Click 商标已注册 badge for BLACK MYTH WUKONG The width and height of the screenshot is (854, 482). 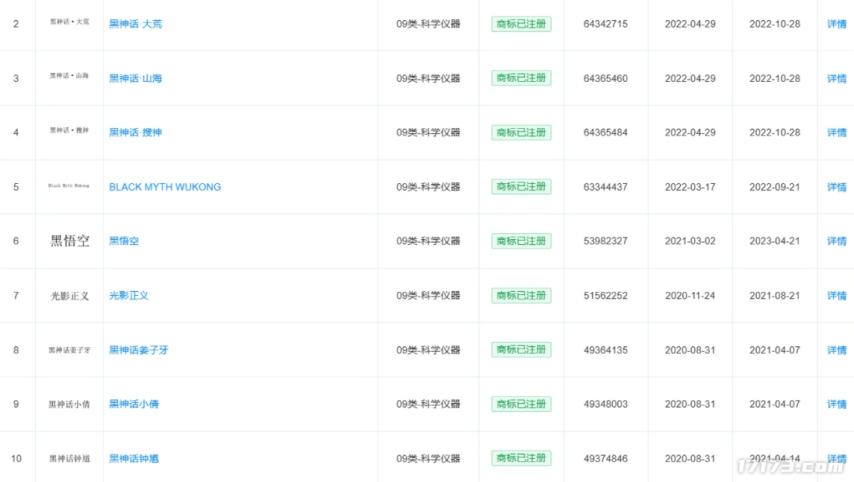point(521,186)
